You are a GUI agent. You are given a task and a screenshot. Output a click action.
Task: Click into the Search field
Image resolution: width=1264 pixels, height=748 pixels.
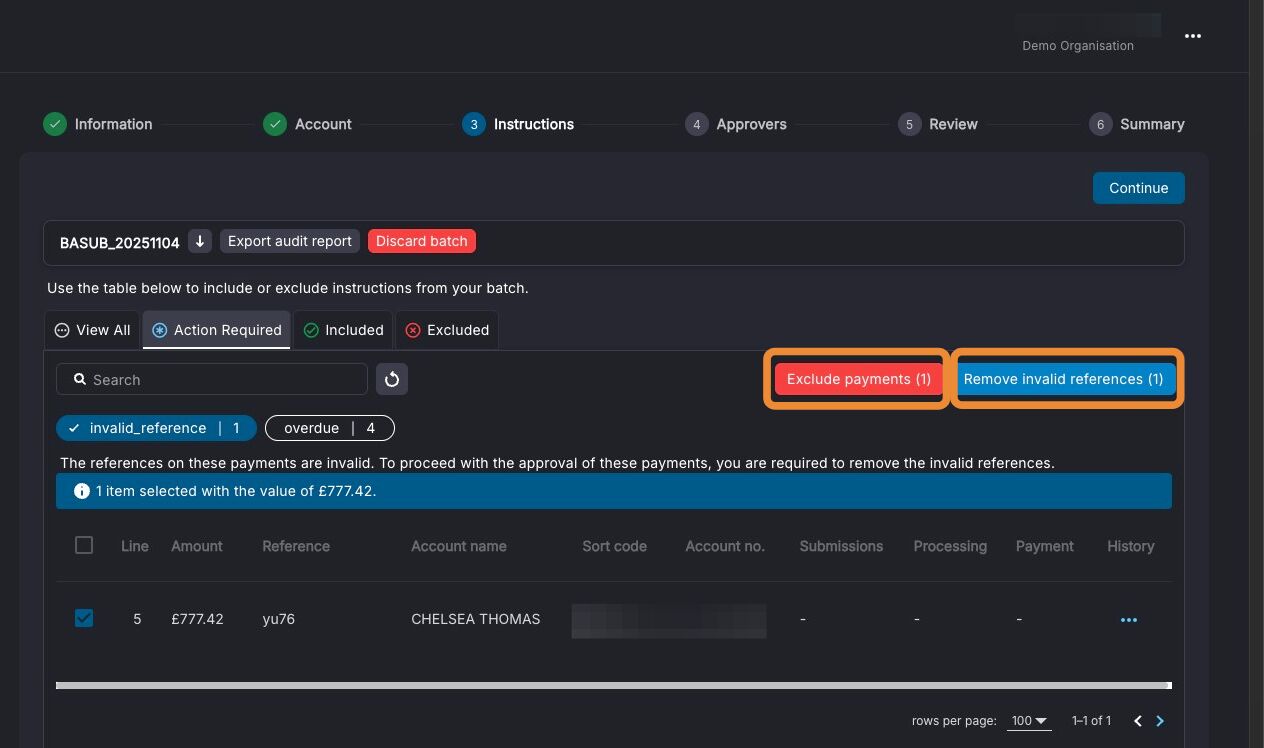click(212, 379)
